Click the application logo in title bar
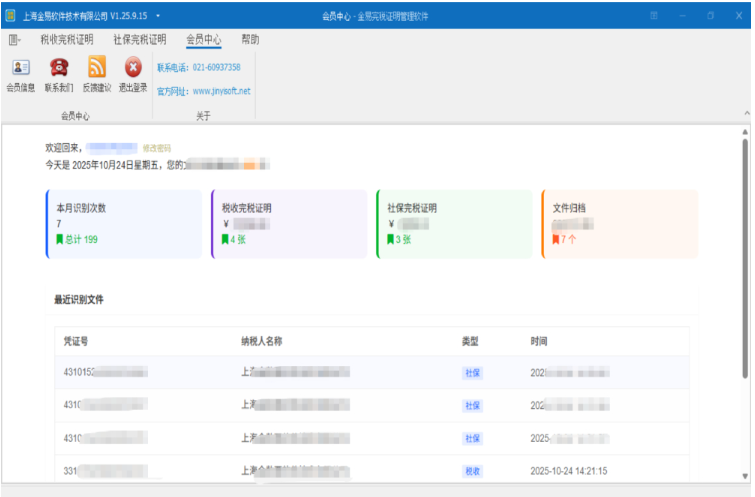 (10, 16)
